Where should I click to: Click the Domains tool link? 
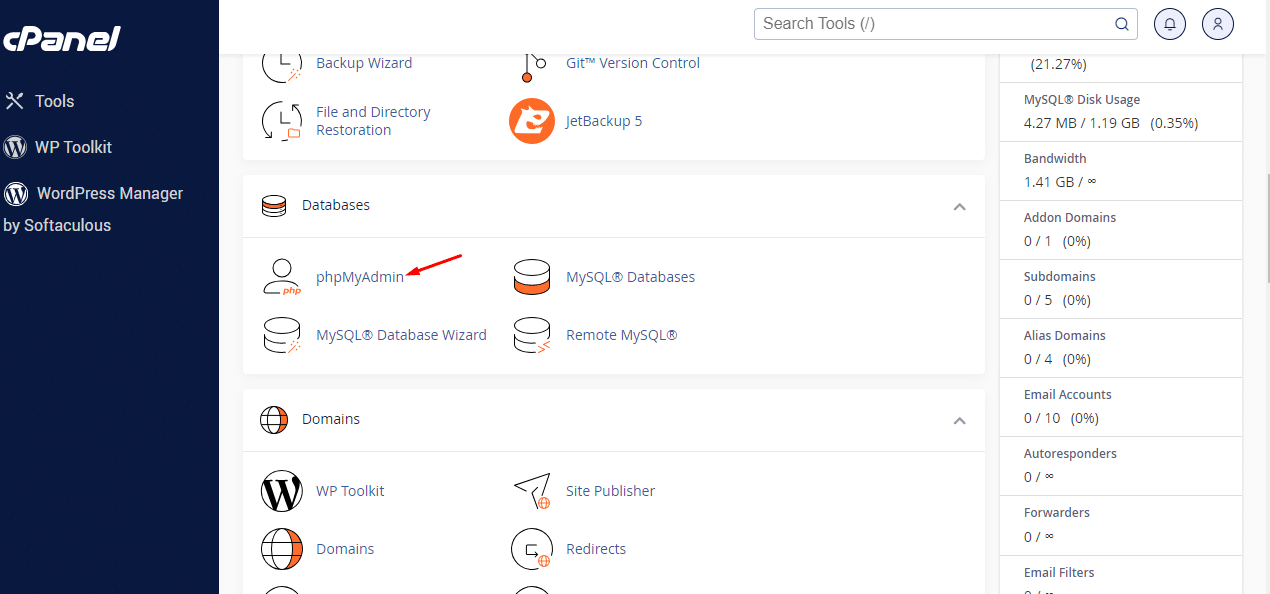click(345, 549)
